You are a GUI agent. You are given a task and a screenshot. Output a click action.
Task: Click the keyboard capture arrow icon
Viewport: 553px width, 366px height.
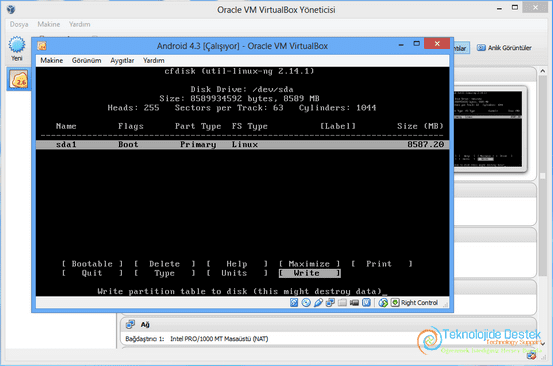395,303
